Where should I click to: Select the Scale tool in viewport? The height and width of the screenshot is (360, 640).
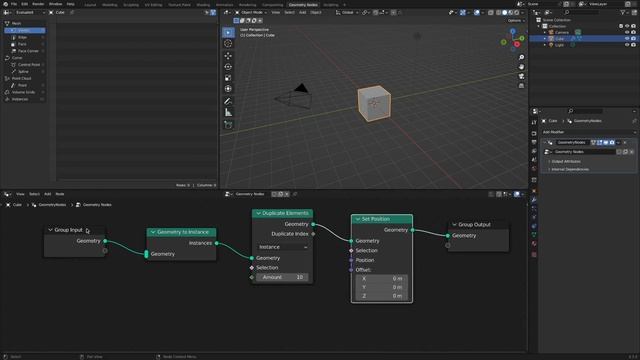click(228, 78)
